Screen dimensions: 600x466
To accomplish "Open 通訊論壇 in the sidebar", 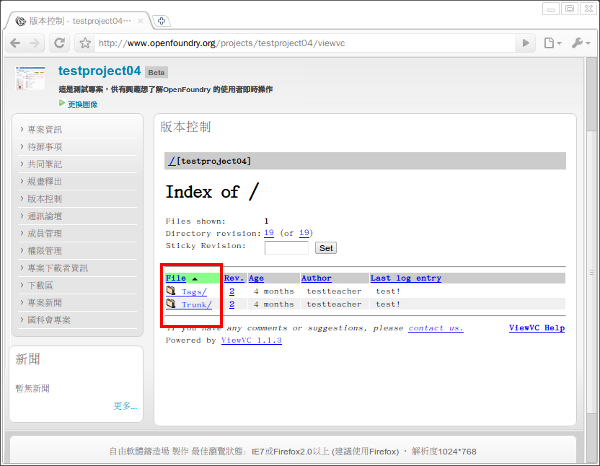I will click(x=44, y=216).
